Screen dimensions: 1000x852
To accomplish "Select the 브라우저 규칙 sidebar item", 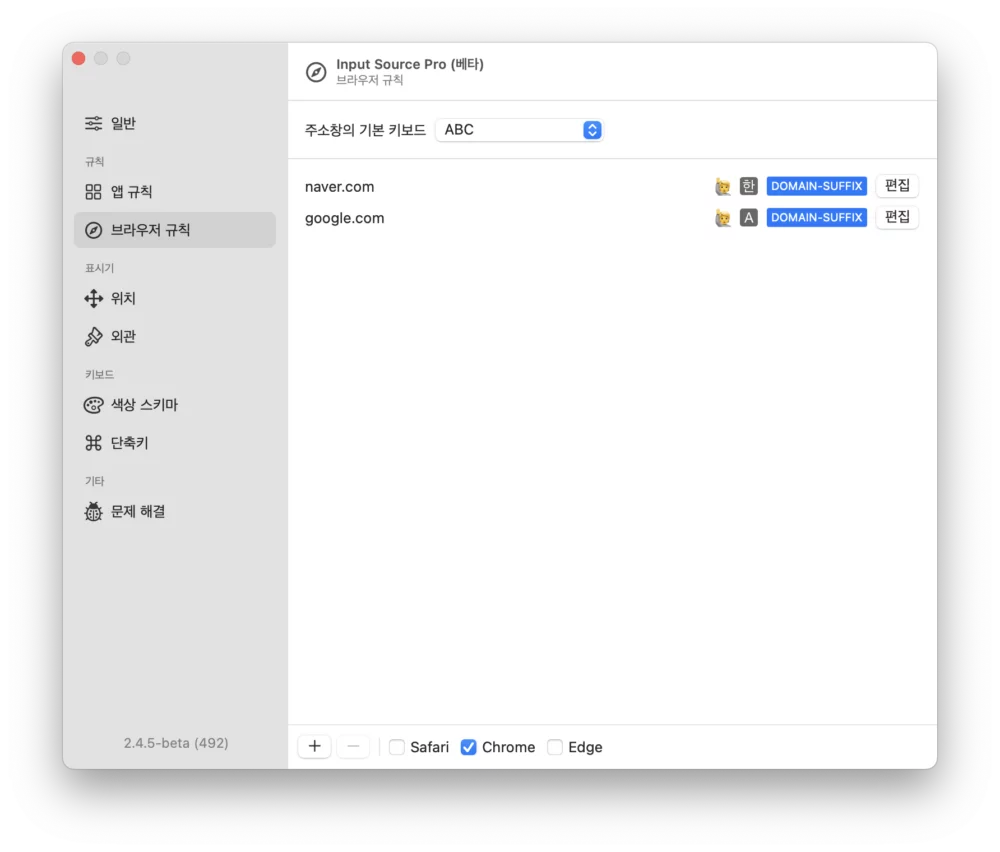I will coord(175,230).
